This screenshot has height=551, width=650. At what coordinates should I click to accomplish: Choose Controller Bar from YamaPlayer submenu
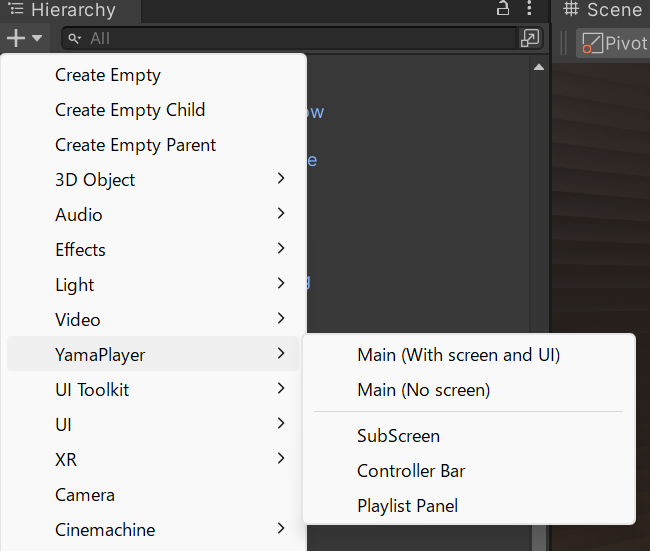(x=411, y=471)
